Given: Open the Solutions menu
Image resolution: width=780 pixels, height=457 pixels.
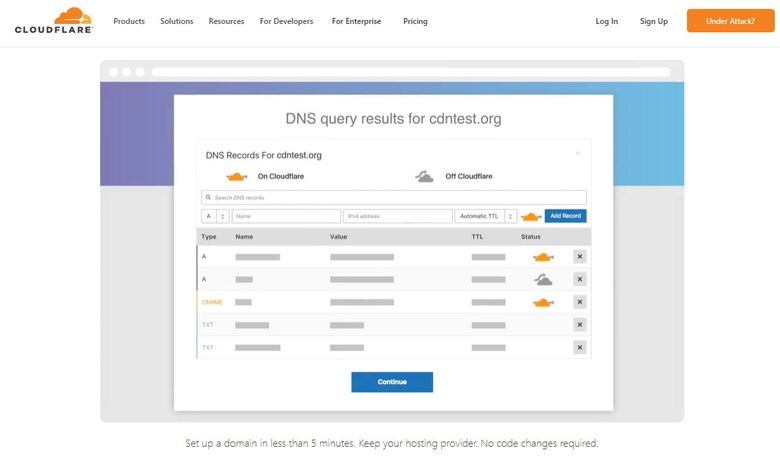Looking at the screenshot, I should 177,21.
